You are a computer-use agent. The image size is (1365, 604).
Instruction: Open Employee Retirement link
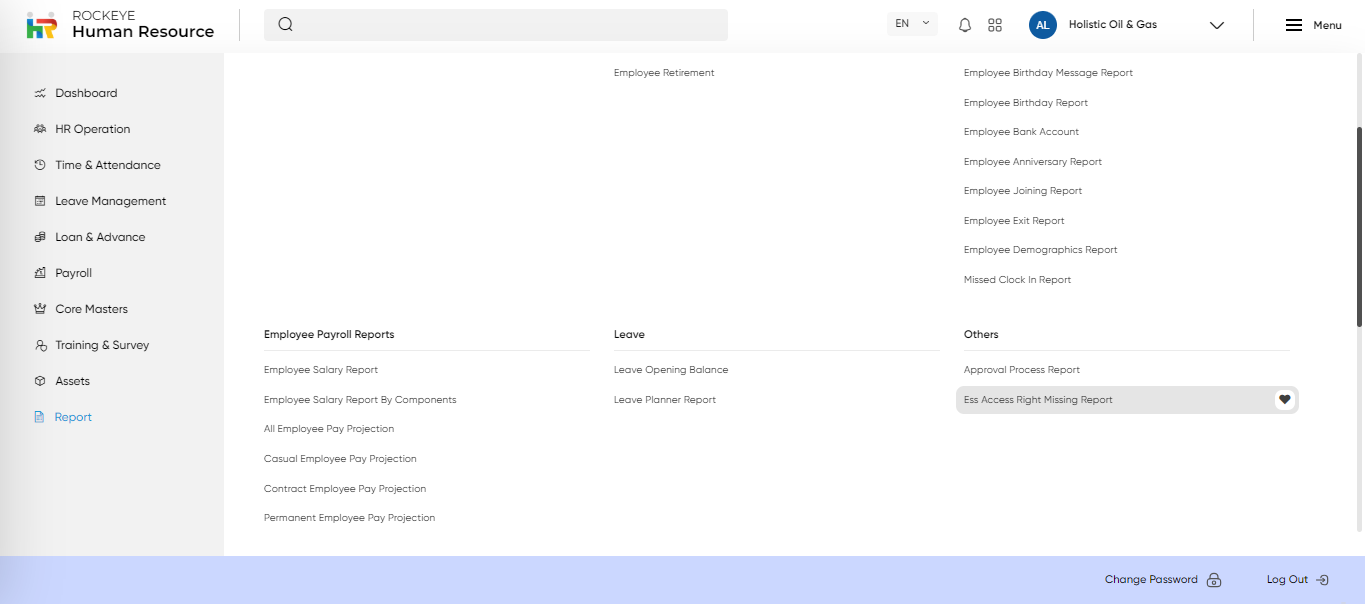pyautogui.click(x=664, y=73)
